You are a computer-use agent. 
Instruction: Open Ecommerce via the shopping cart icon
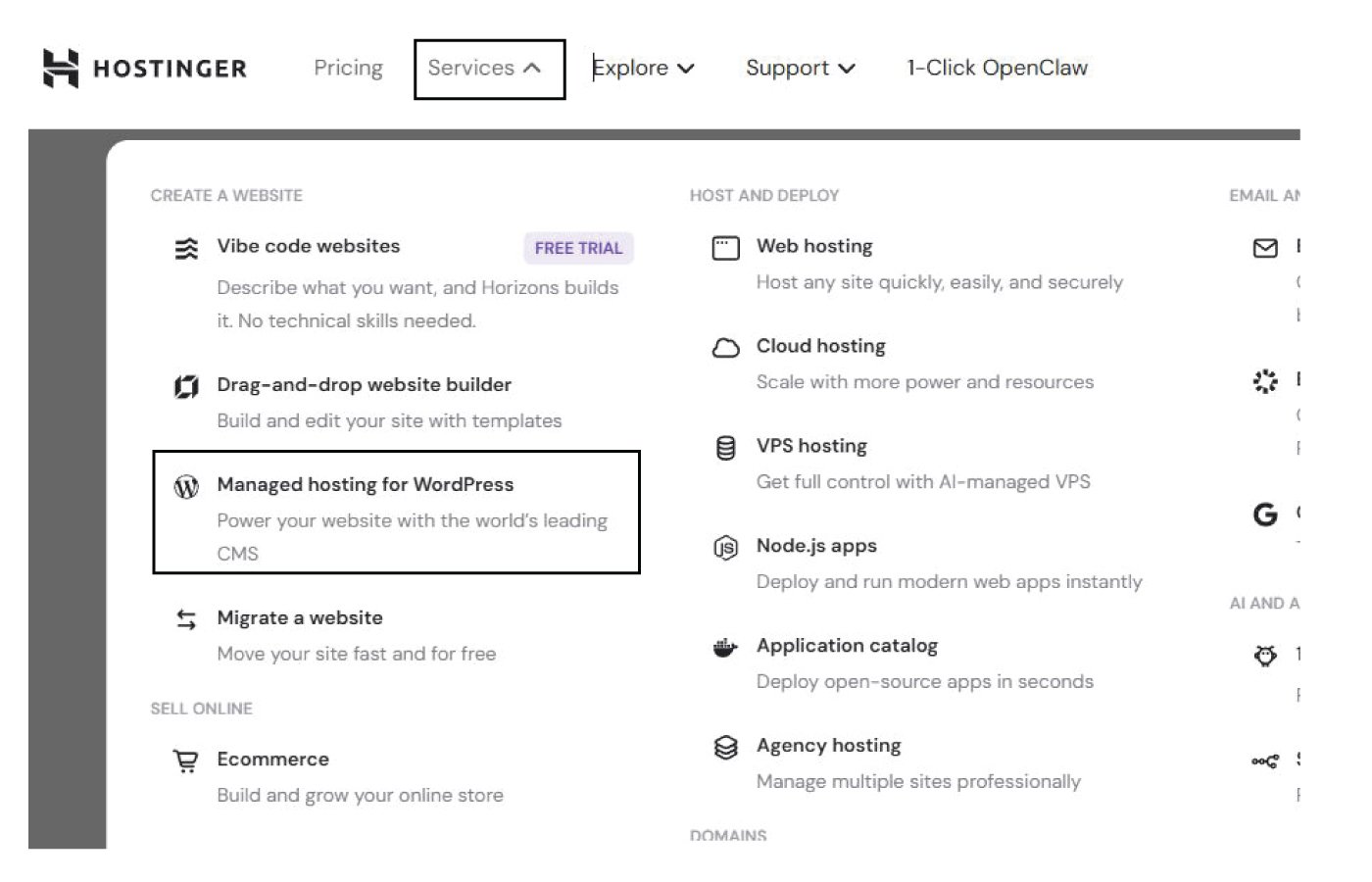coord(186,759)
